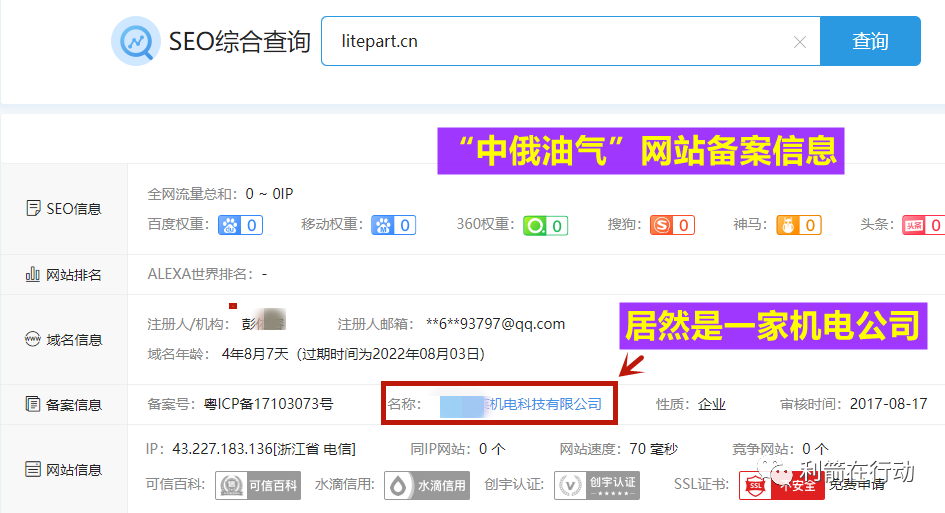
Task: Open the 机电科技有限公司 company name link
Action: click(x=521, y=404)
